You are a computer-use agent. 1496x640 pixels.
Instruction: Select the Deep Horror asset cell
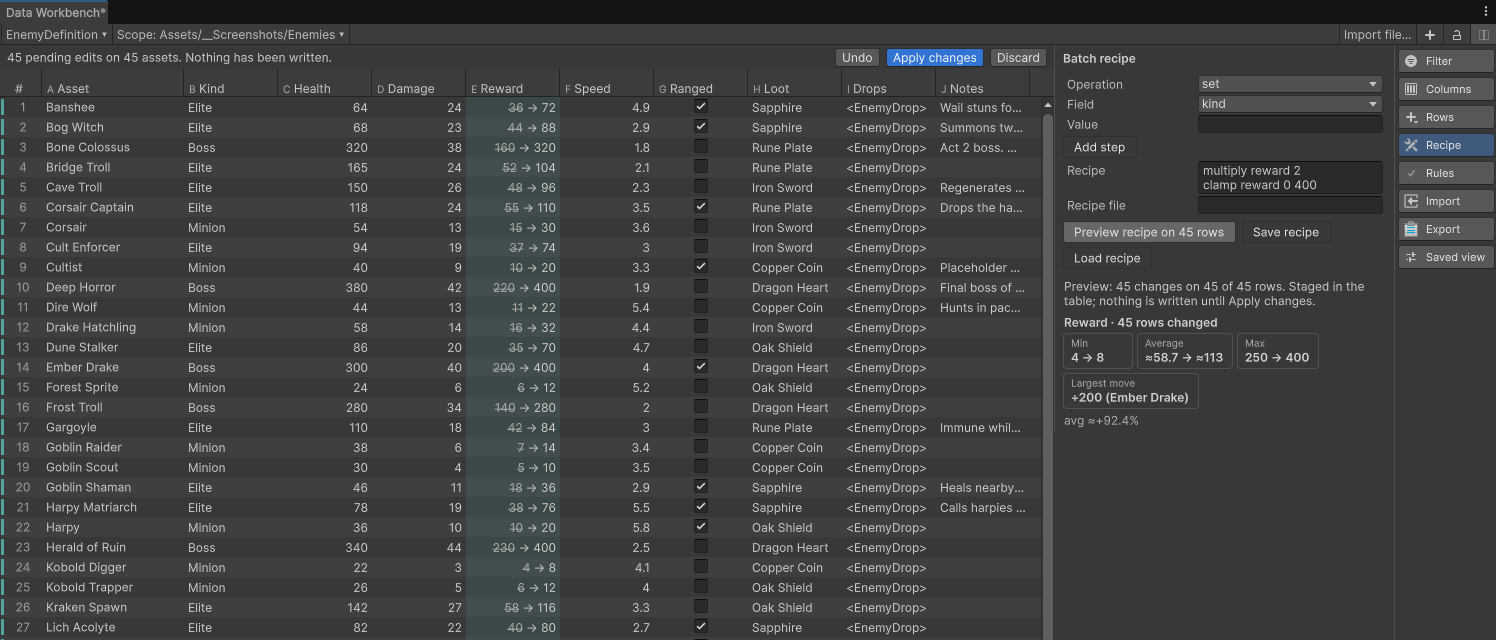(x=112, y=287)
